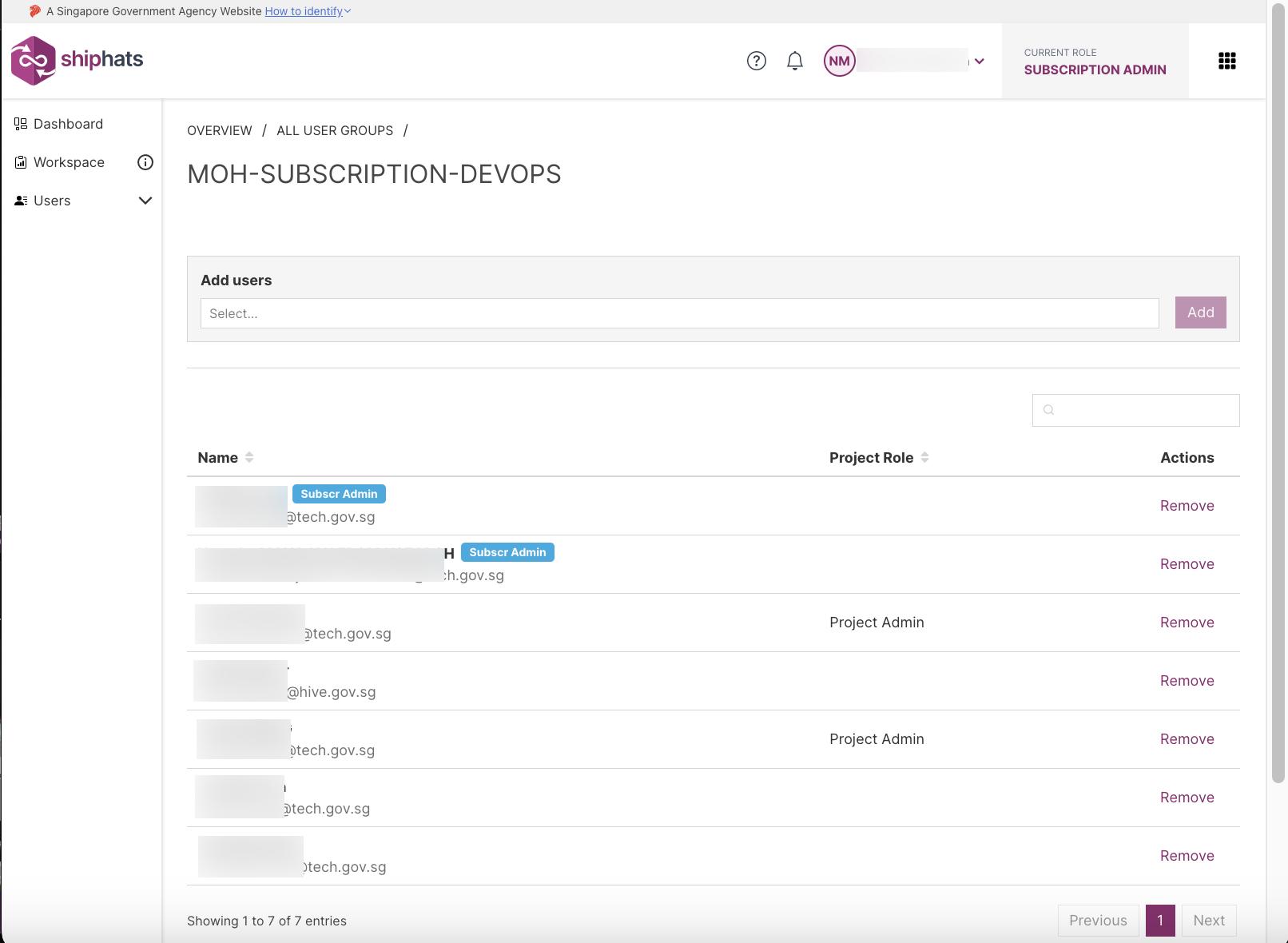Click the Workspace info icon

(x=145, y=162)
